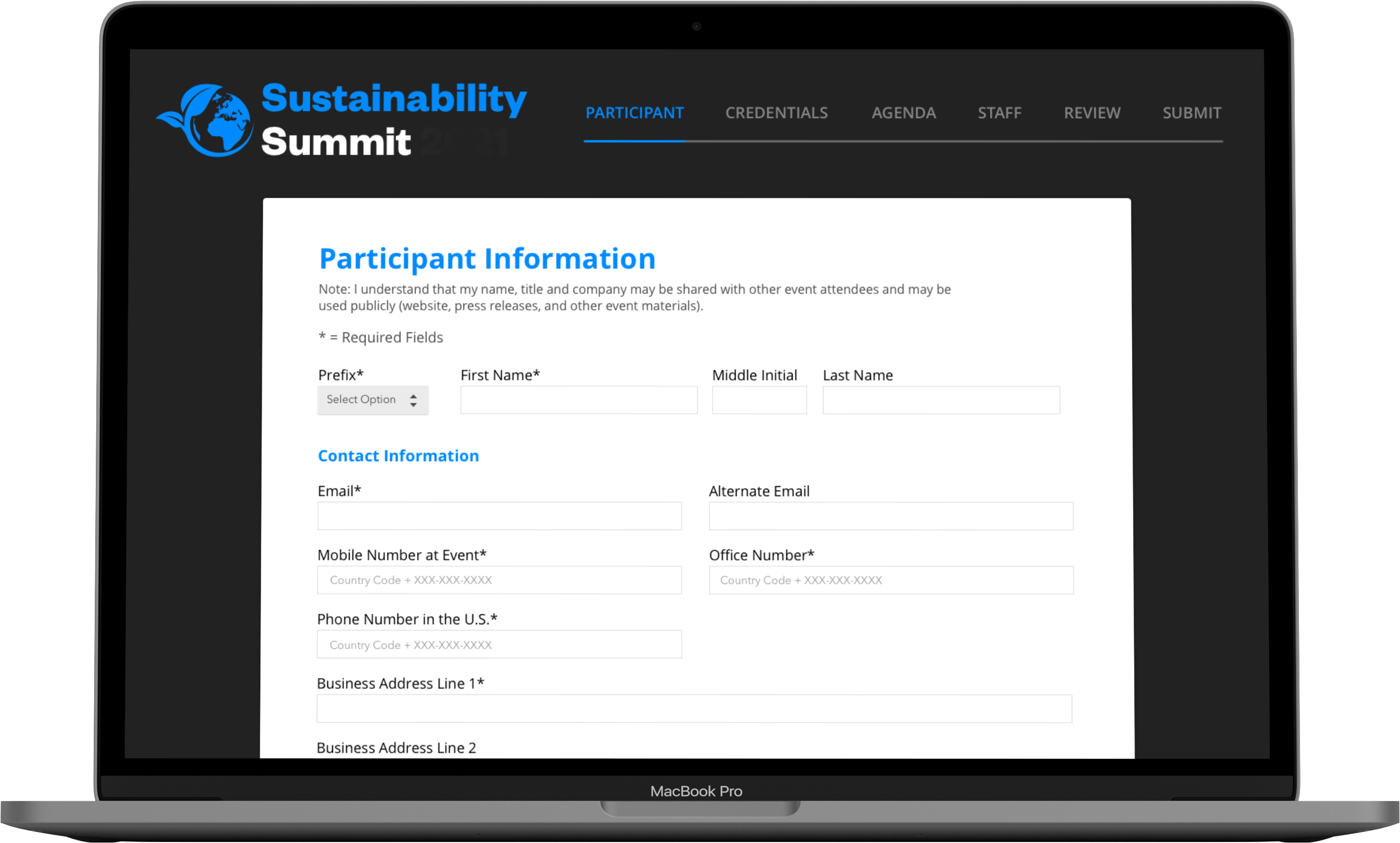Jump to the Submit tab
This screenshot has width=1400, height=843.
tap(1192, 113)
